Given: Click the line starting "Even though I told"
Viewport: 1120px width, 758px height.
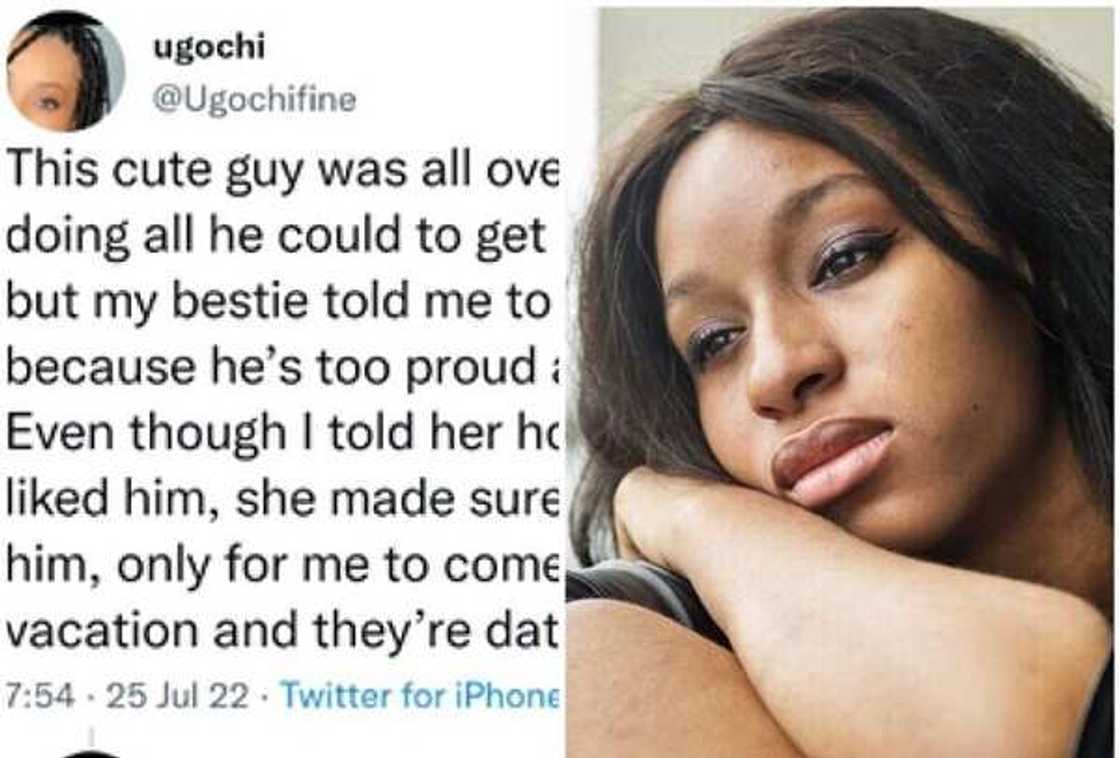Looking at the screenshot, I should pos(285,435).
